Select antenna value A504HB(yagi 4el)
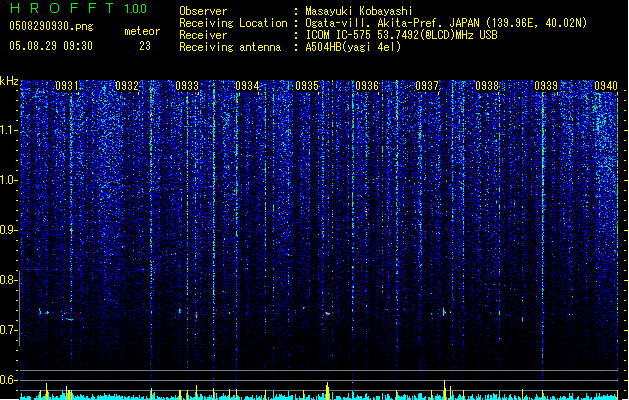The image size is (629, 400). 353,47
